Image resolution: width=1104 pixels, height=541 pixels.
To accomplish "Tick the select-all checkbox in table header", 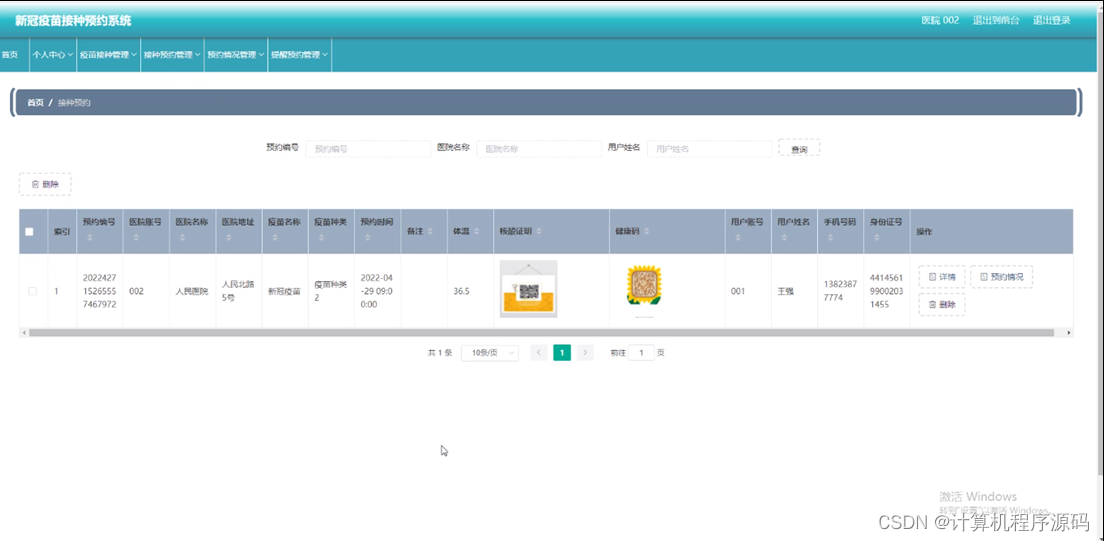I will [x=30, y=231].
